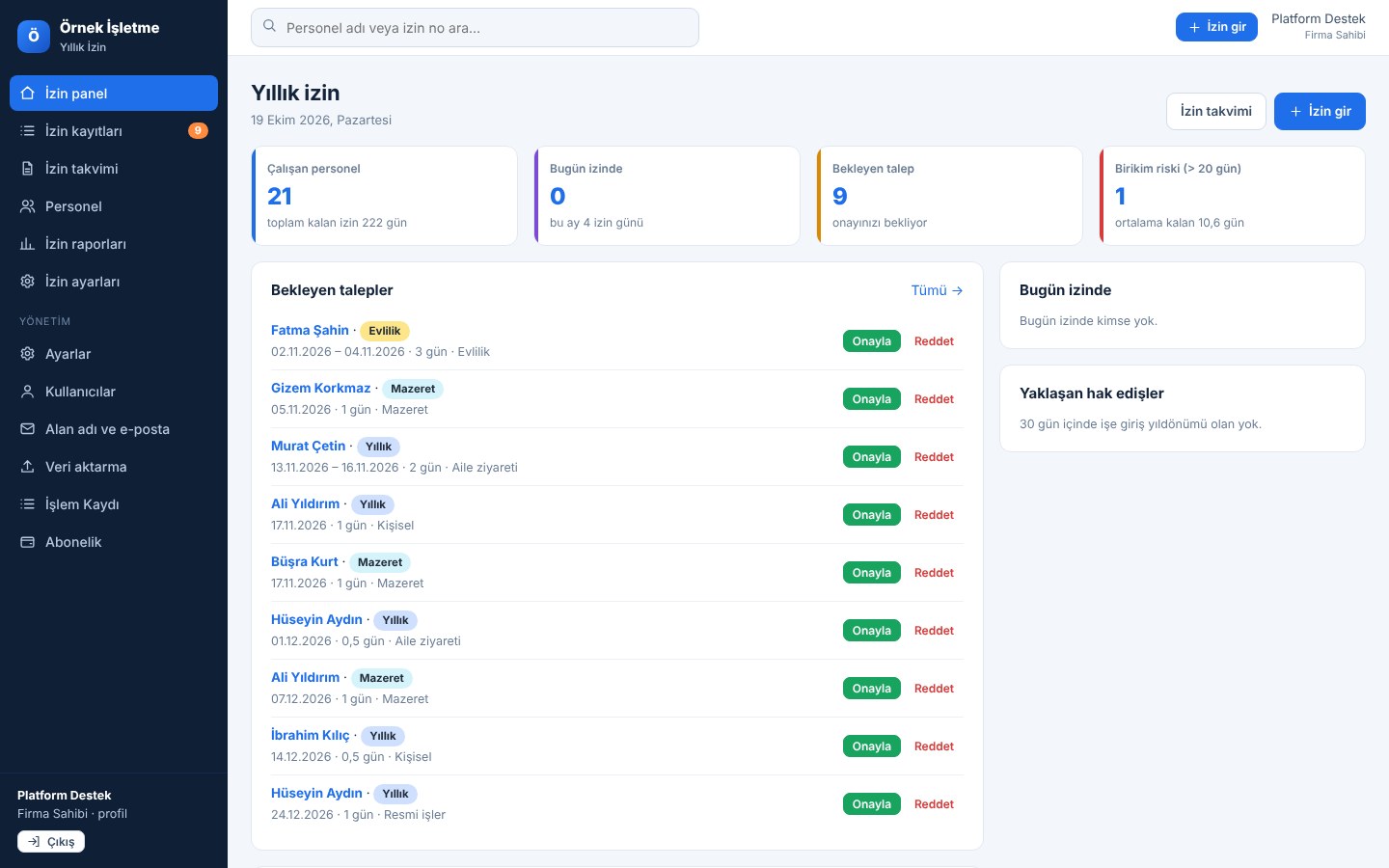1389x868 pixels.
Task: Click the user icon beside Kullanıcılar
Action: click(28, 392)
